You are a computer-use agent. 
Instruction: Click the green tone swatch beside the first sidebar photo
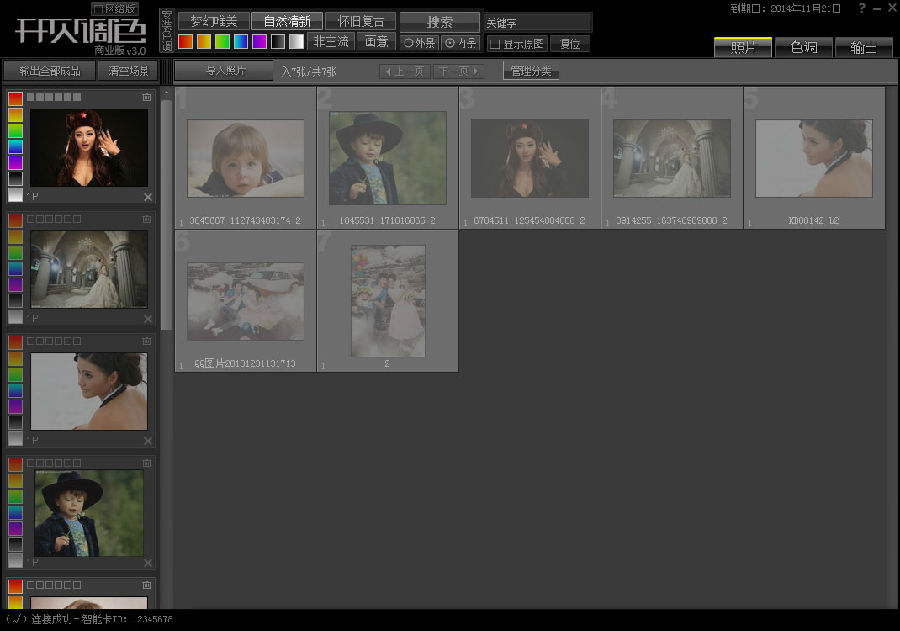[15, 130]
